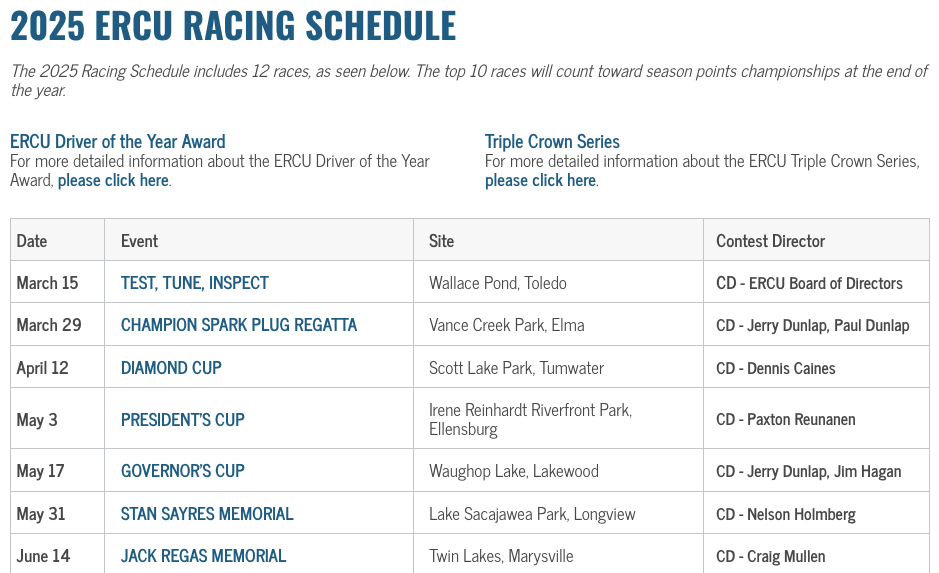Click 'please click here' for Triple Crown Series
The width and height of the screenshot is (939, 573).
tap(540, 180)
